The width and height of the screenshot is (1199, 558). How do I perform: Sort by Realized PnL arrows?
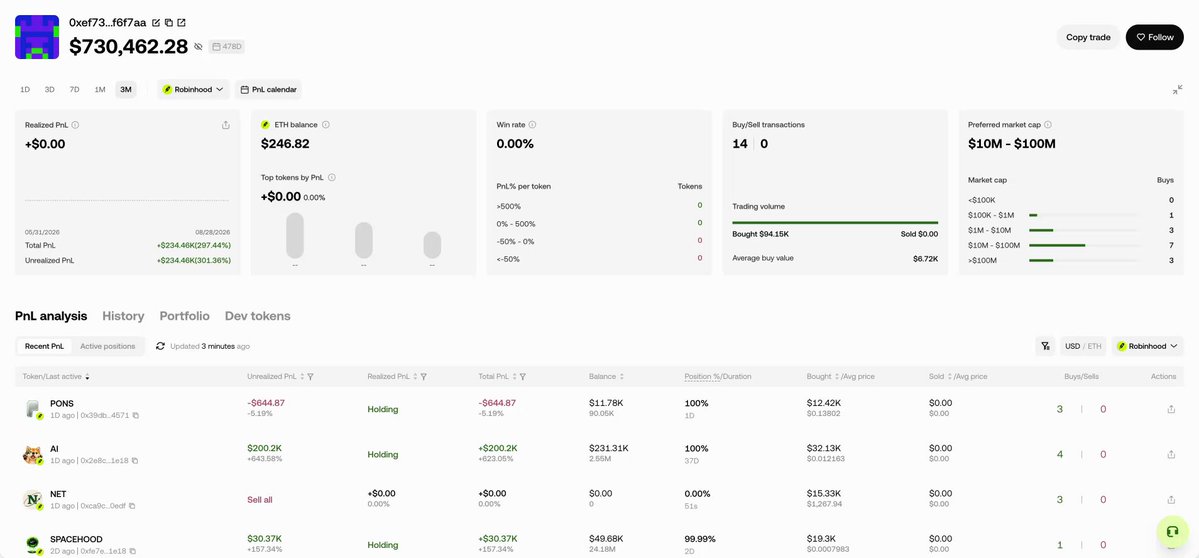(414, 377)
